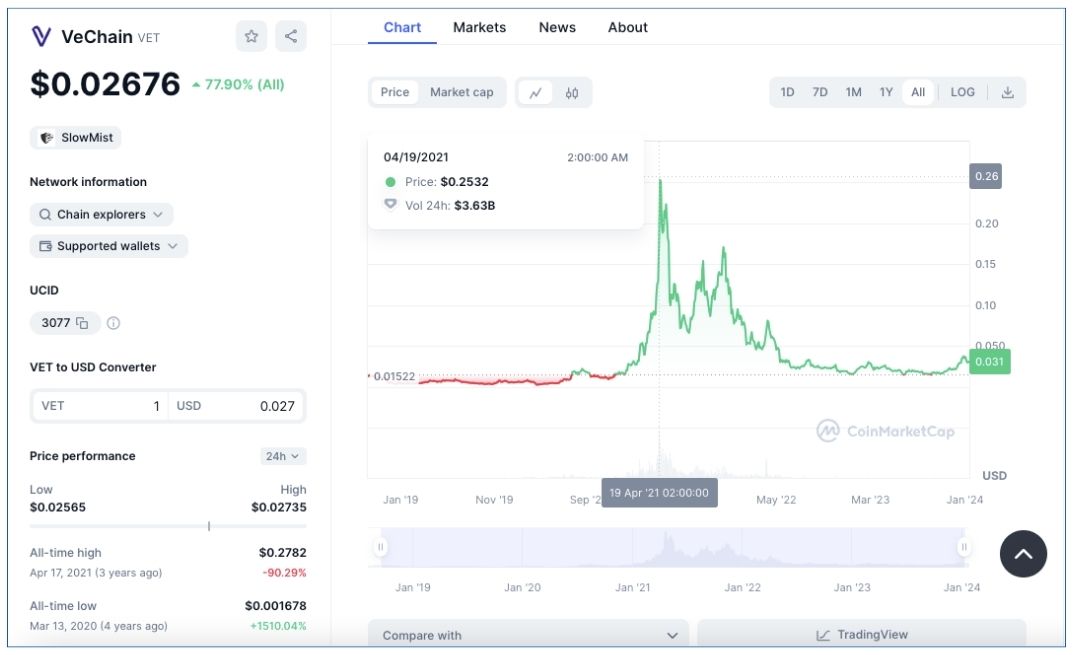Switch to the Markets tab
Screen dimensions: 1073x655
click(480, 27)
